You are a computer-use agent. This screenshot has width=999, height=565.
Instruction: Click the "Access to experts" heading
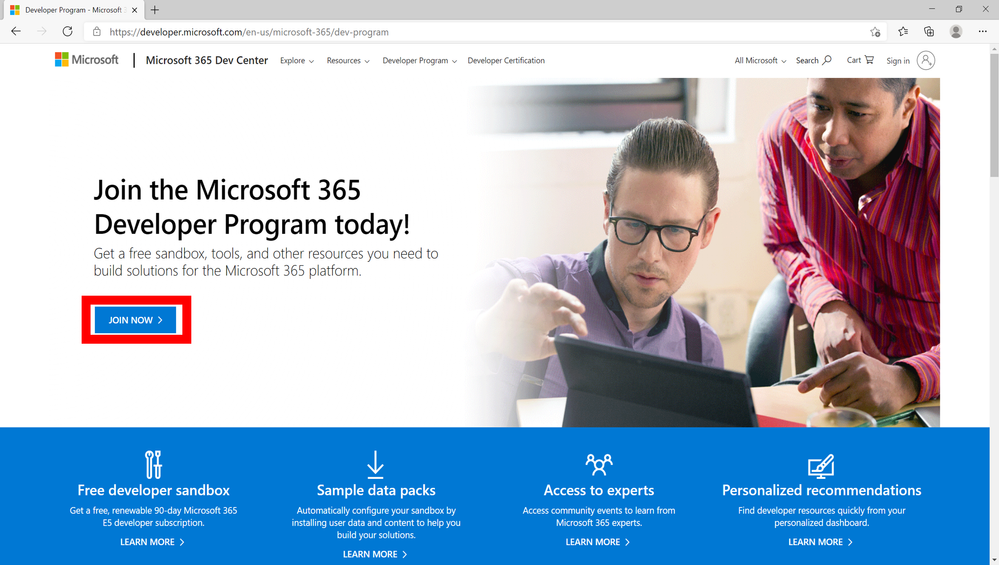tap(599, 490)
